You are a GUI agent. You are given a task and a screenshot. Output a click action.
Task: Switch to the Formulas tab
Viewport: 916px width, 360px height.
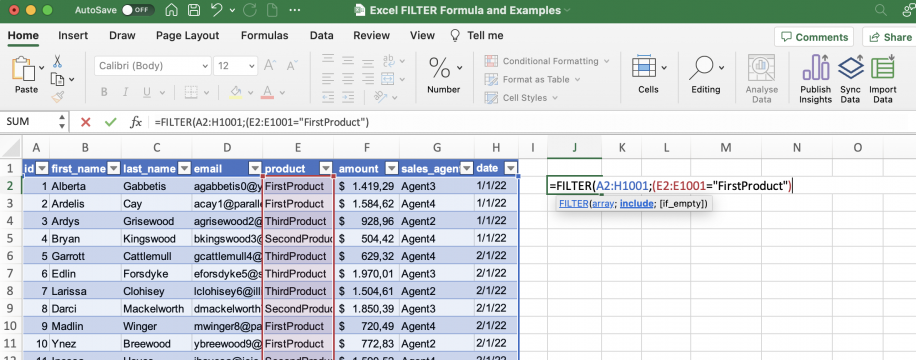[265, 36]
